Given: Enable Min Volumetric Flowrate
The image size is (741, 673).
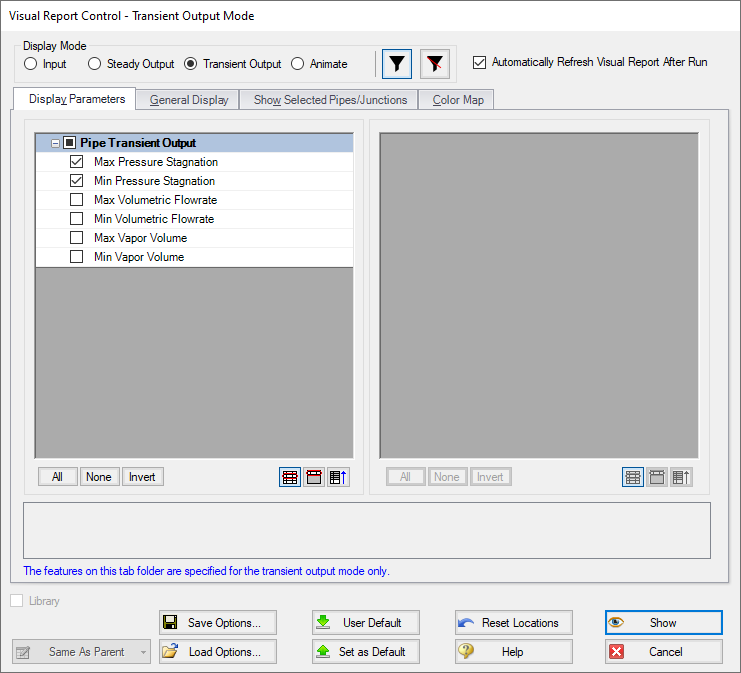Looking at the screenshot, I should pos(77,218).
